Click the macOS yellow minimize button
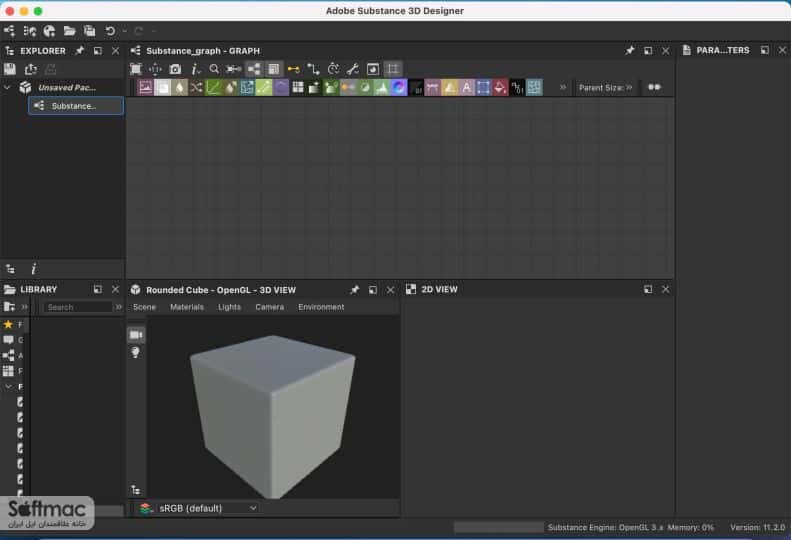Image resolution: width=791 pixels, height=540 pixels. (x=24, y=11)
